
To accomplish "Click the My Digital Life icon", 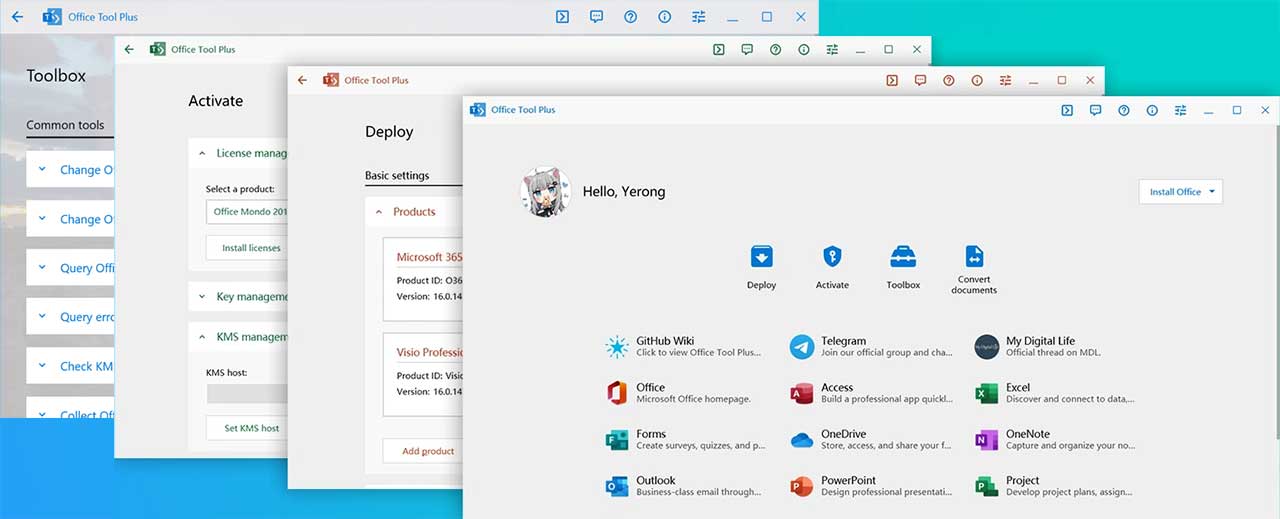I will coord(986,347).
